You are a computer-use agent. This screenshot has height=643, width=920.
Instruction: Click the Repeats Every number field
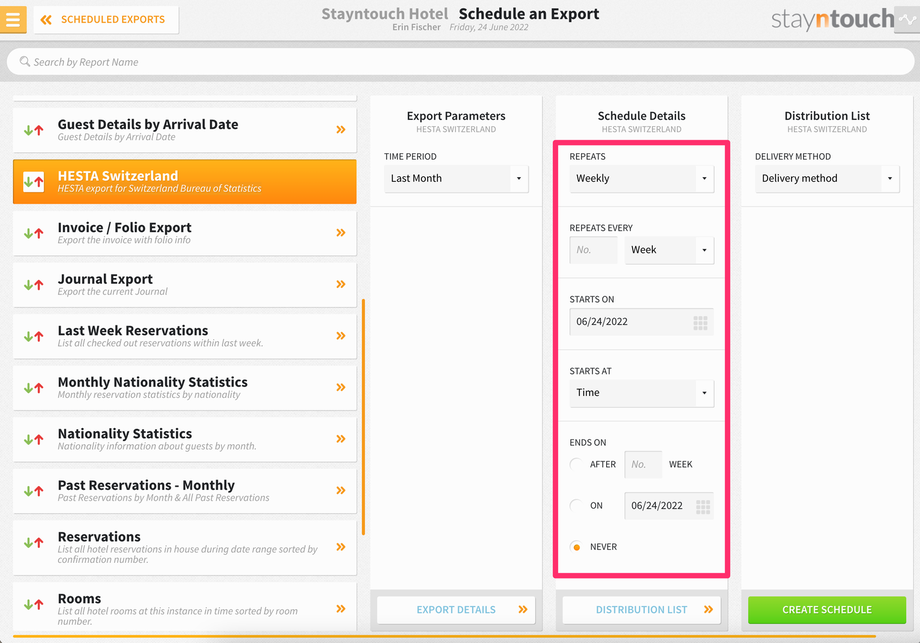pyautogui.click(x=593, y=250)
